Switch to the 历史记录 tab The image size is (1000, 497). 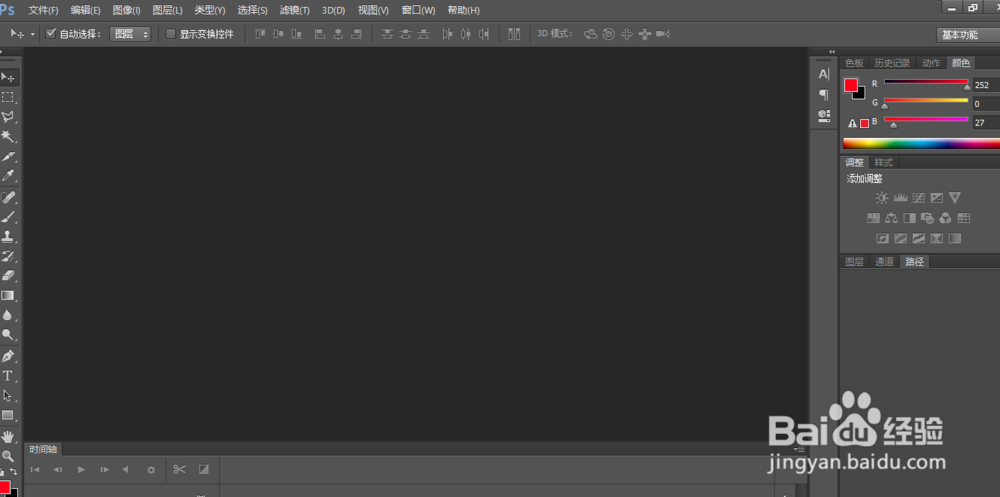point(892,63)
